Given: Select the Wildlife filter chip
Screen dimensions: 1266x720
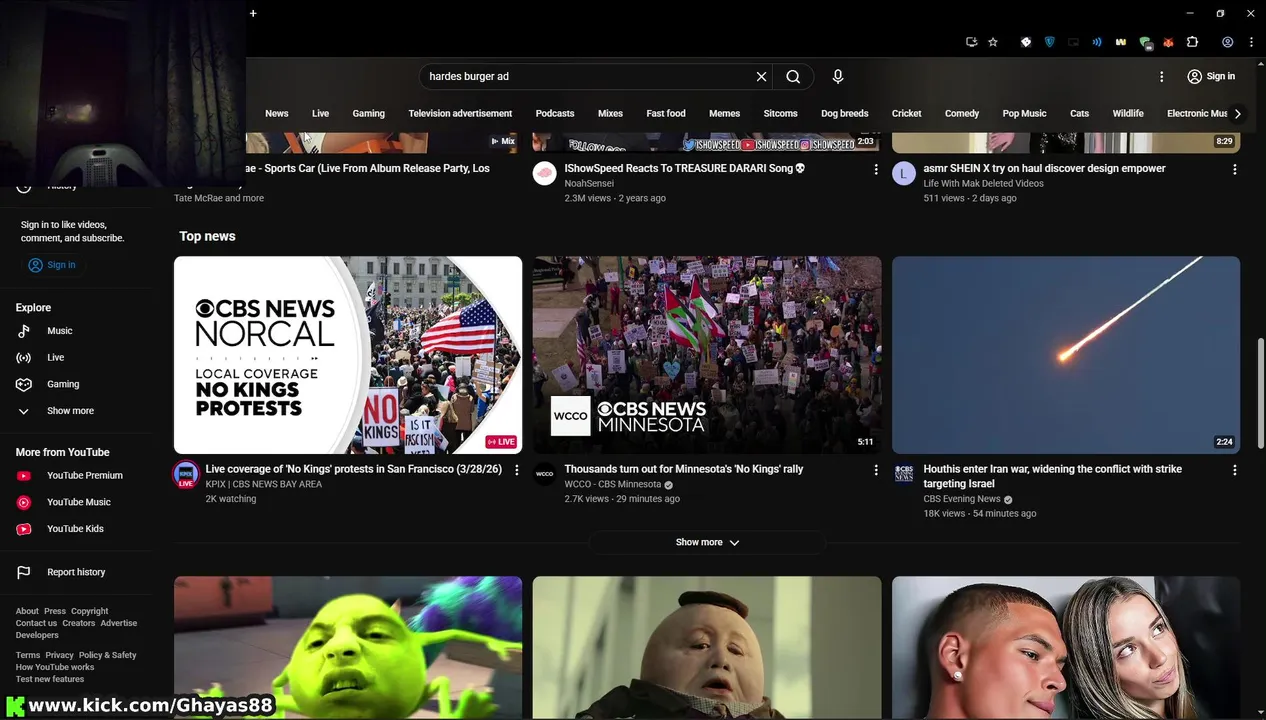Looking at the screenshot, I should point(1128,113).
